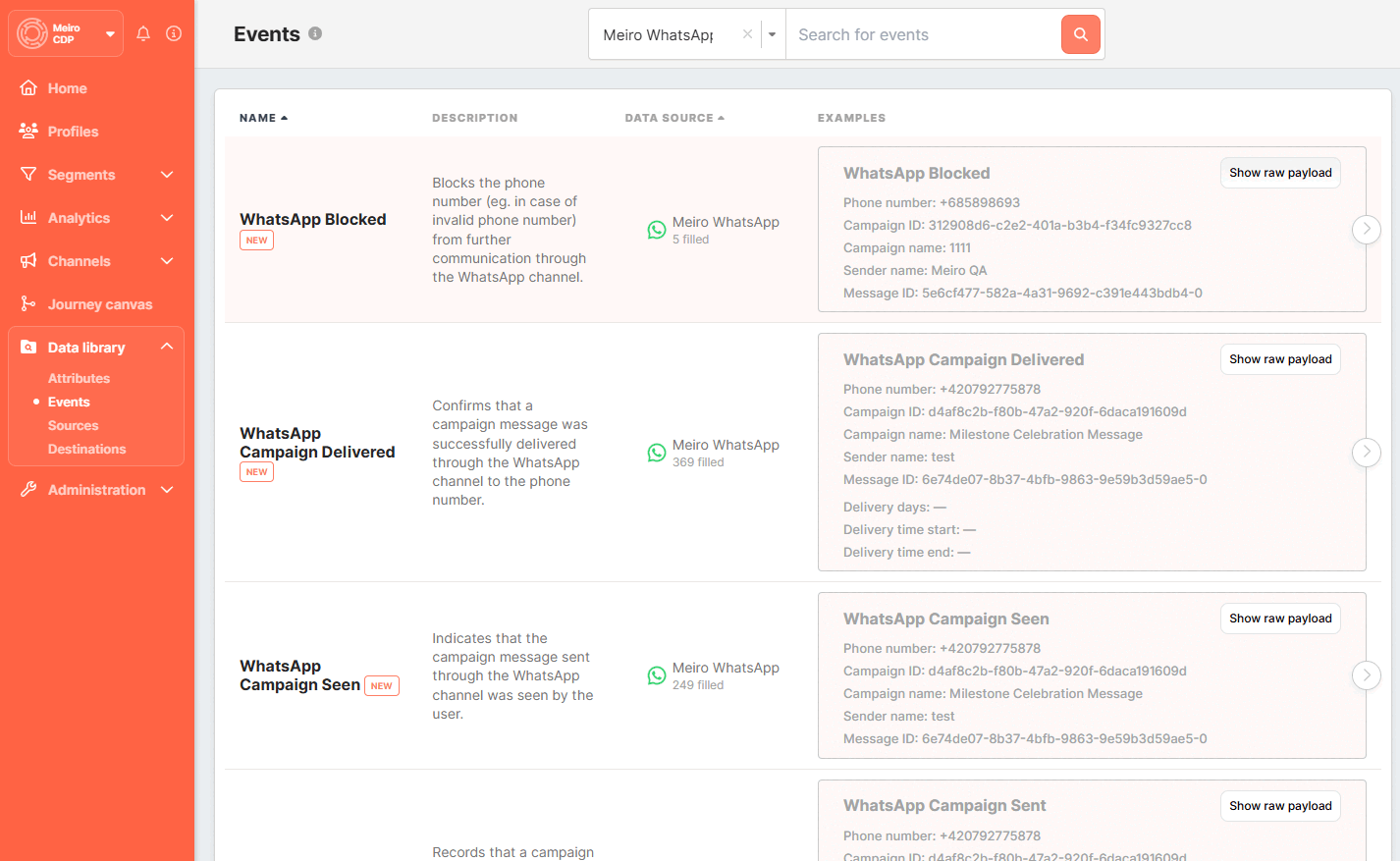
Task: Next example arrow for WhatsApp Blocked
Action: coord(1367,230)
